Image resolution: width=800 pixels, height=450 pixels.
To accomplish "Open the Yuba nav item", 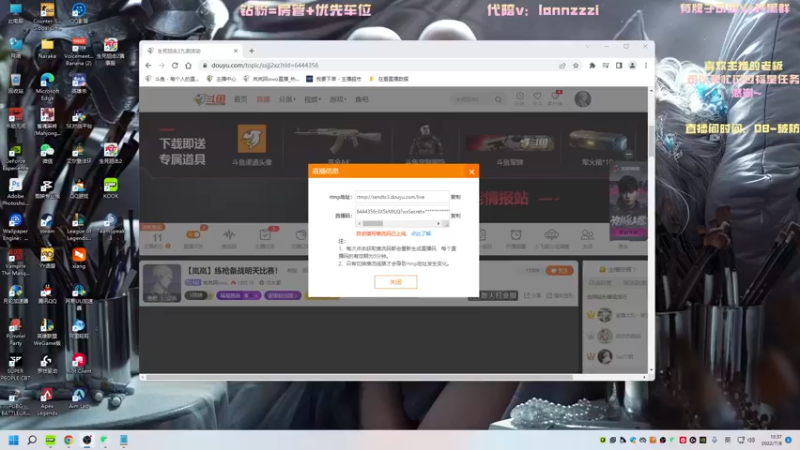I will tap(362, 99).
